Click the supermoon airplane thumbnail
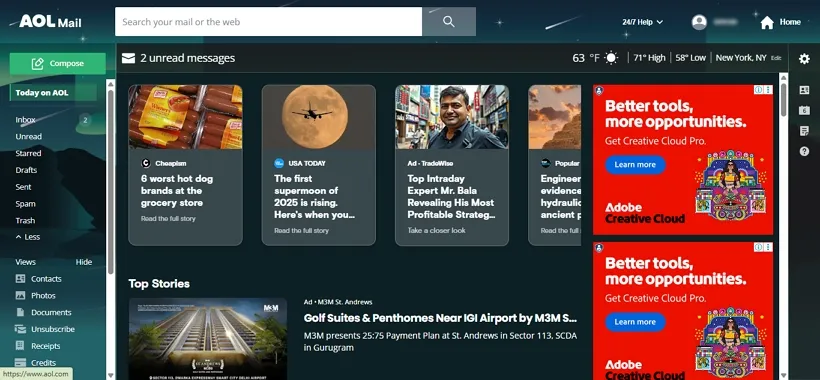The height and width of the screenshot is (380, 820). [x=318, y=117]
